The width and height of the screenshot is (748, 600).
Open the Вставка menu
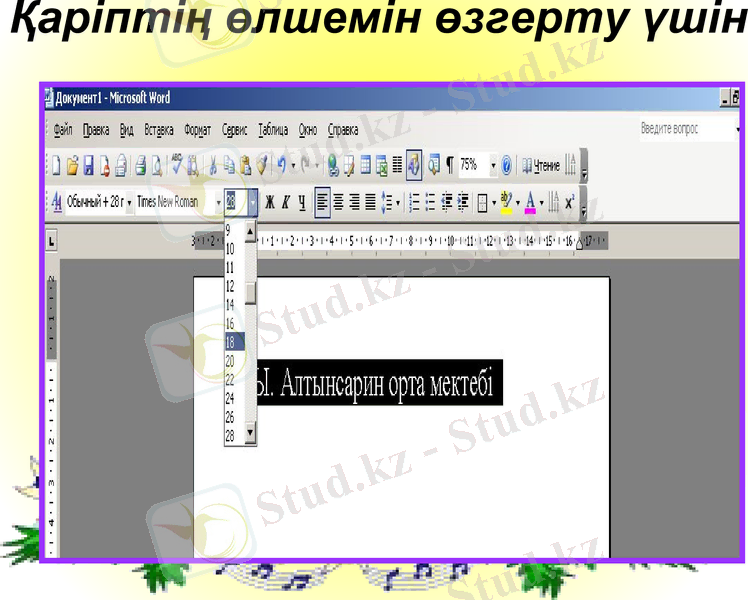coord(159,129)
